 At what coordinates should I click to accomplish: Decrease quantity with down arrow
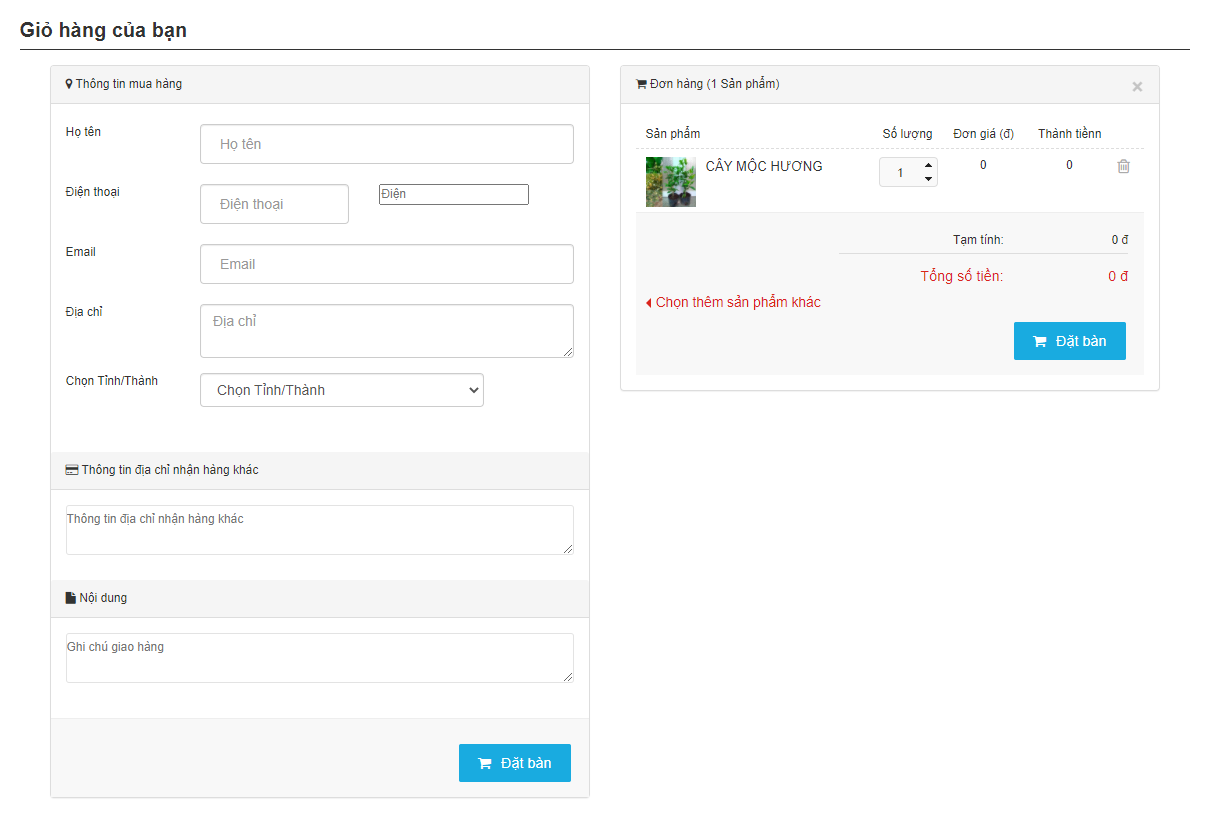click(x=928, y=179)
